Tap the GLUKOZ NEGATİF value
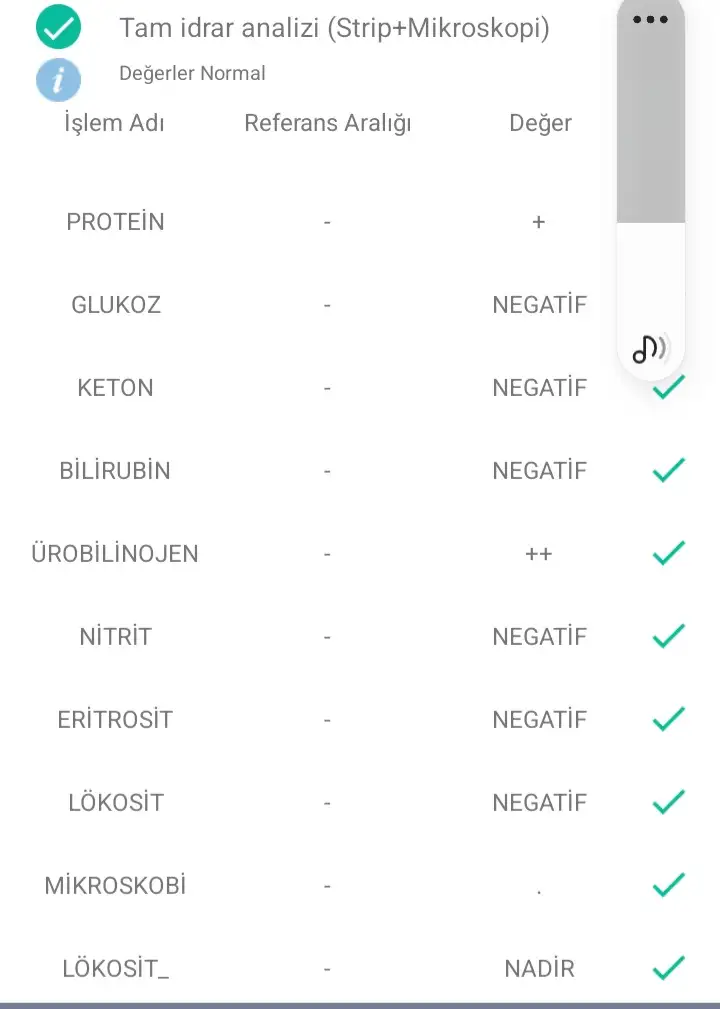 540,304
